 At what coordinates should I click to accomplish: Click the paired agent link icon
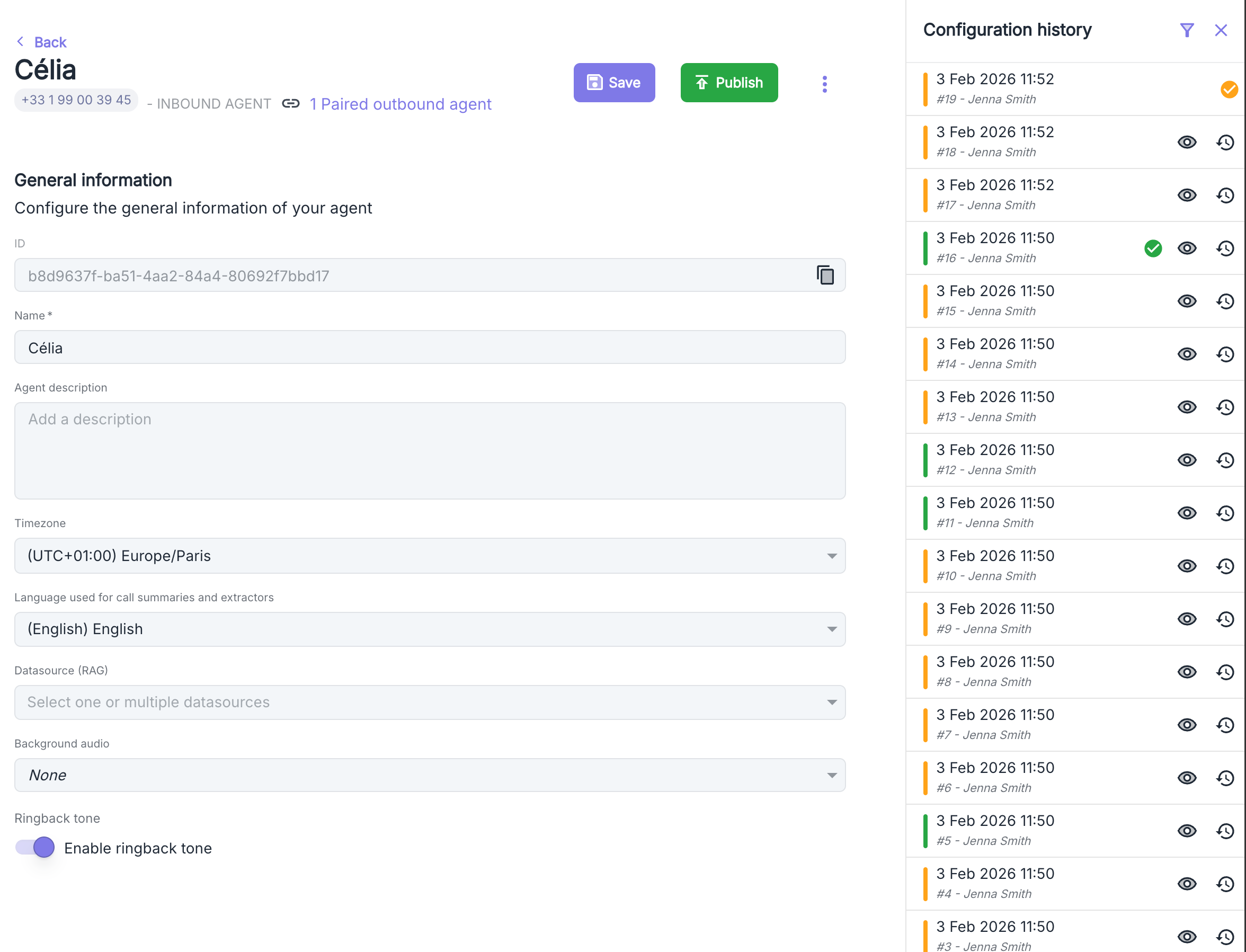(291, 104)
